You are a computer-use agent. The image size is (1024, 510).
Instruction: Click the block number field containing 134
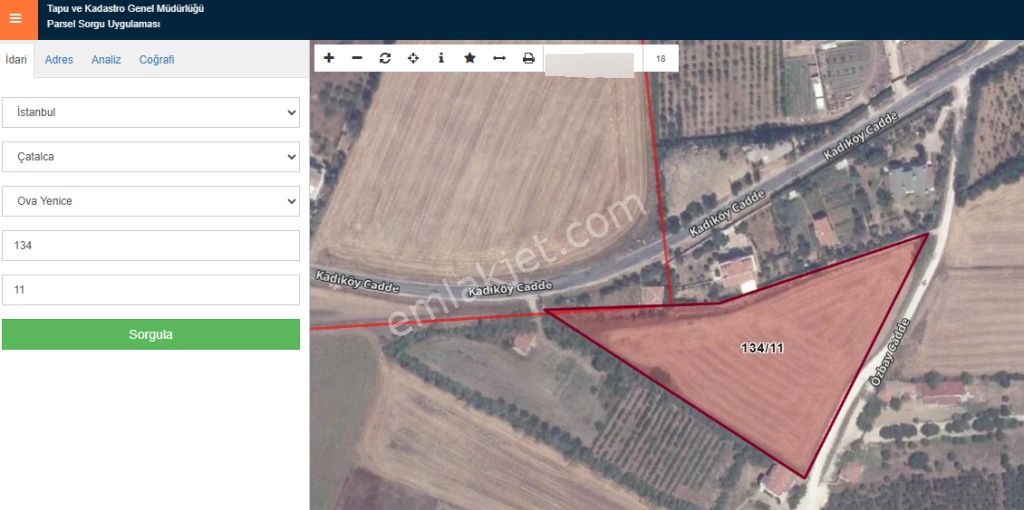click(x=151, y=245)
